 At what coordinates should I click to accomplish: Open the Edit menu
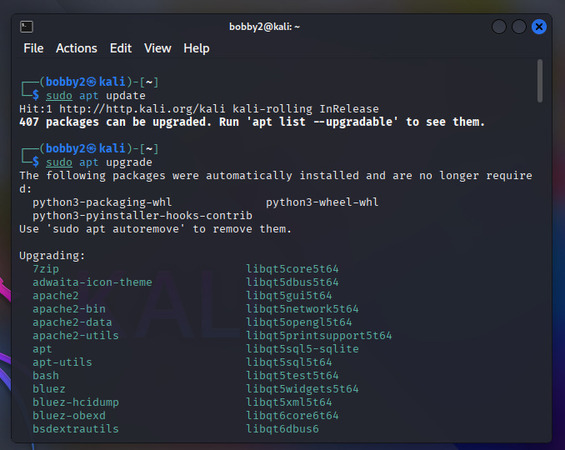121,48
